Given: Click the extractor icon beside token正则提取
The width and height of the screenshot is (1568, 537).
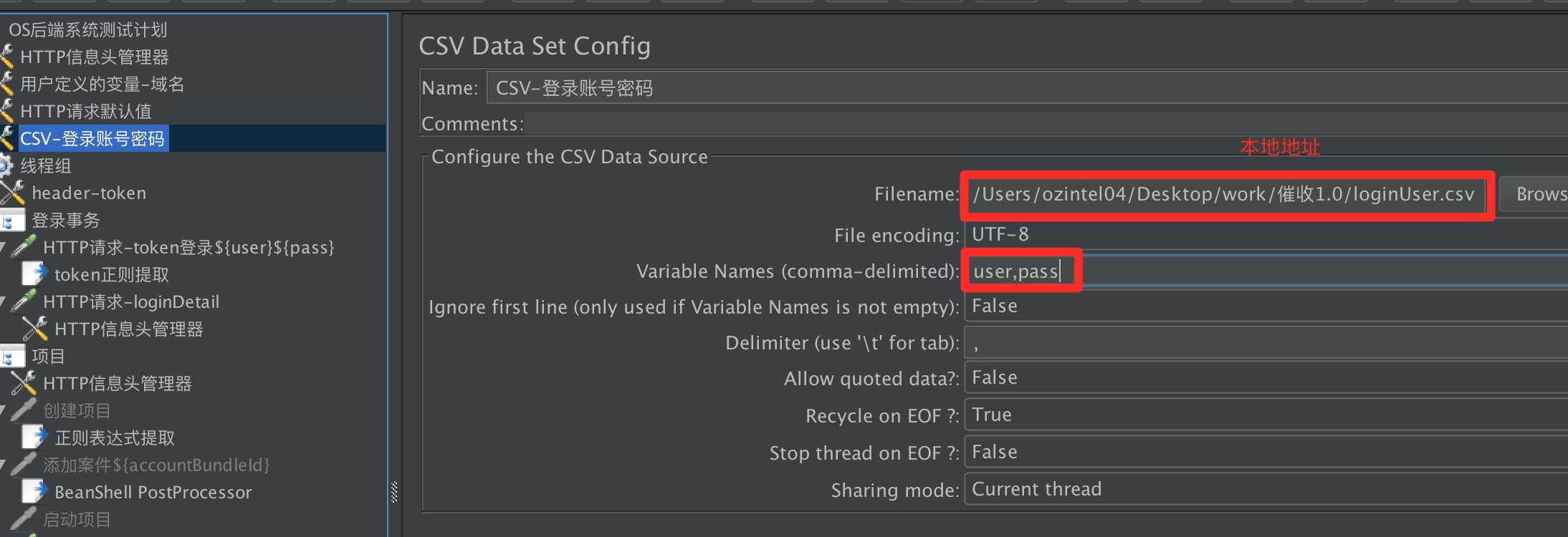Looking at the screenshot, I should point(34,274).
